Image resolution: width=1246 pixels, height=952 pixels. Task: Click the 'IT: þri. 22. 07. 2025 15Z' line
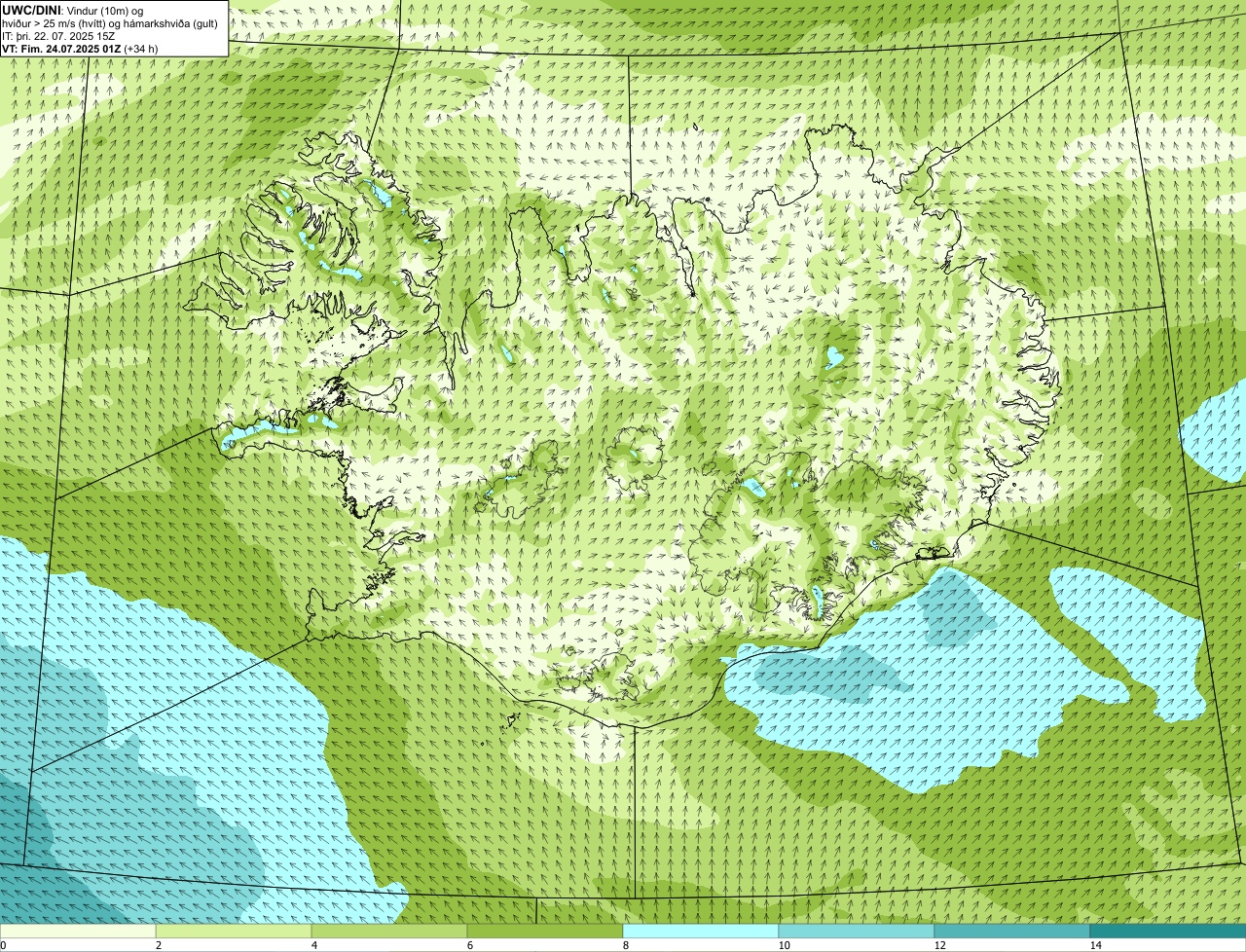[x=58, y=36]
